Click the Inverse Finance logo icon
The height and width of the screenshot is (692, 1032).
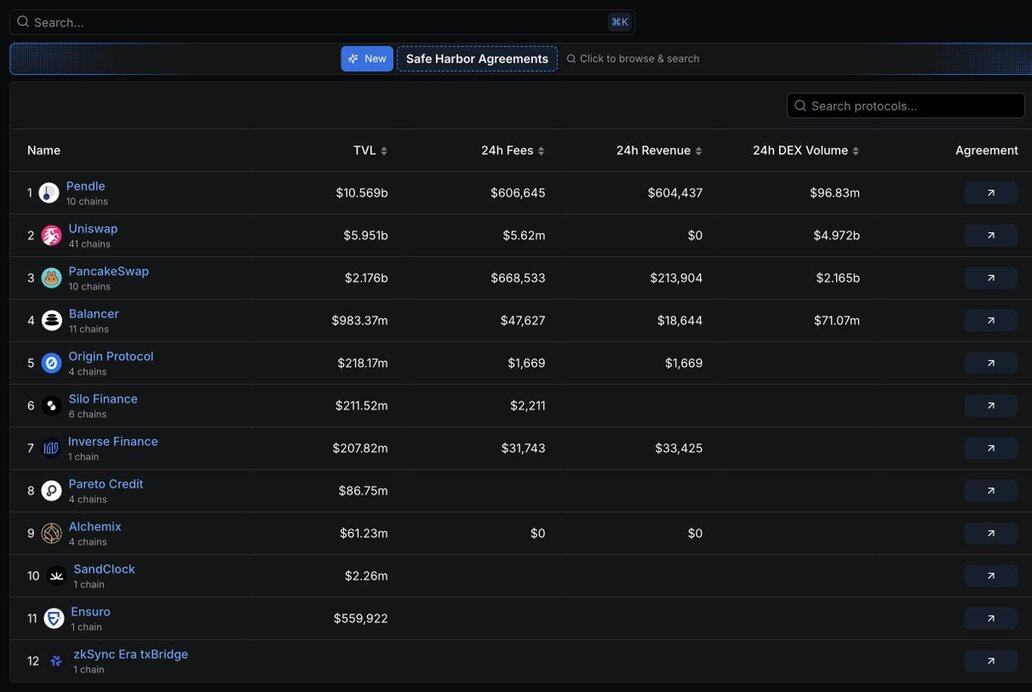pyautogui.click(x=51, y=448)
